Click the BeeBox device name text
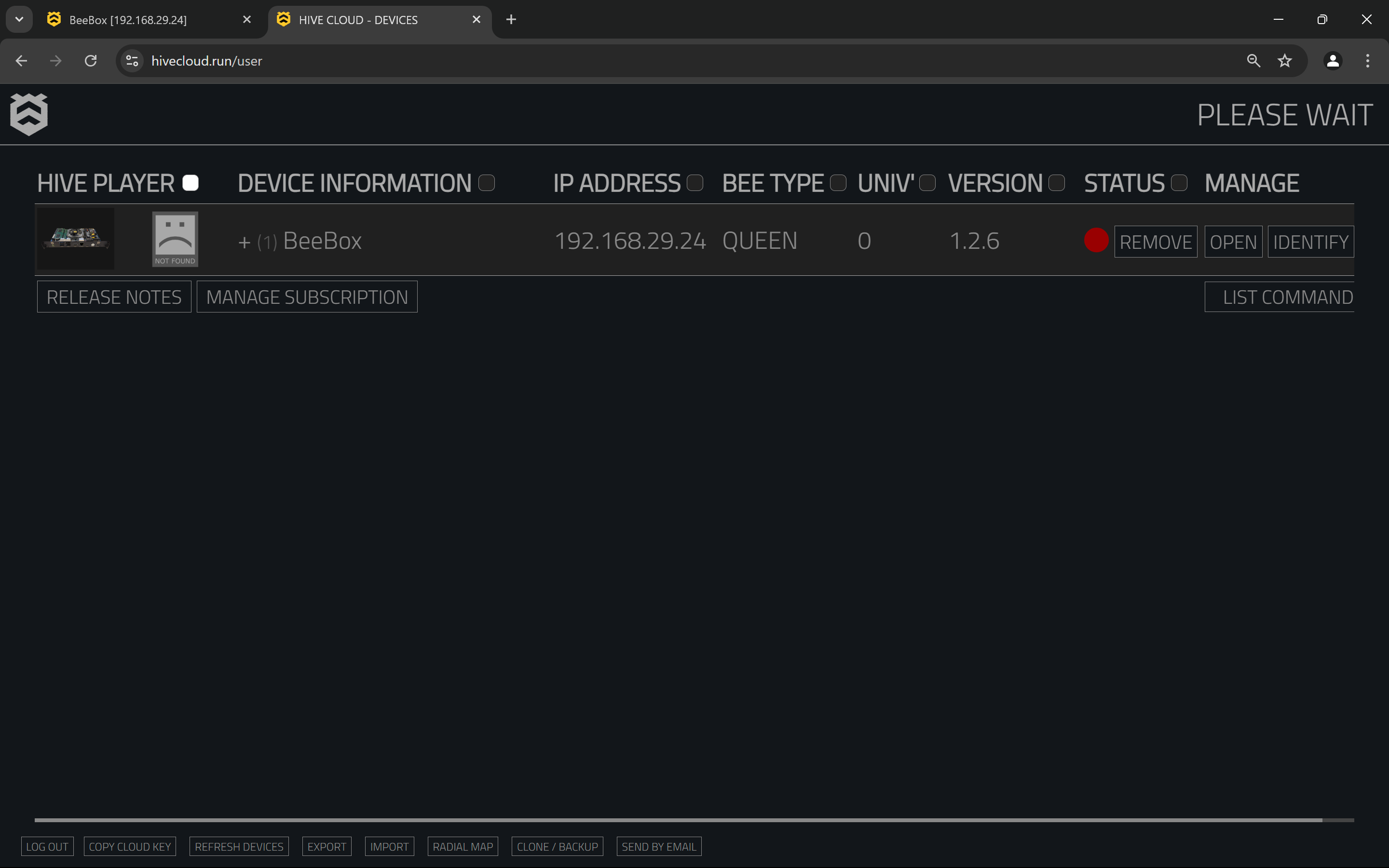This screenshot has height=868, width=1389. tap(322, 241)
